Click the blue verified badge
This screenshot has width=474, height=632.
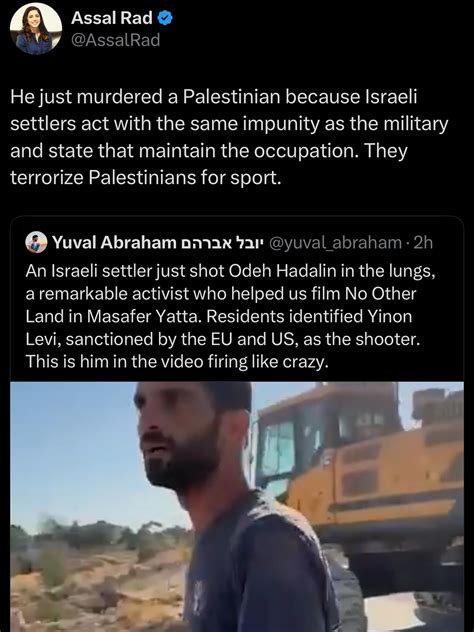(x=165, y=18)
